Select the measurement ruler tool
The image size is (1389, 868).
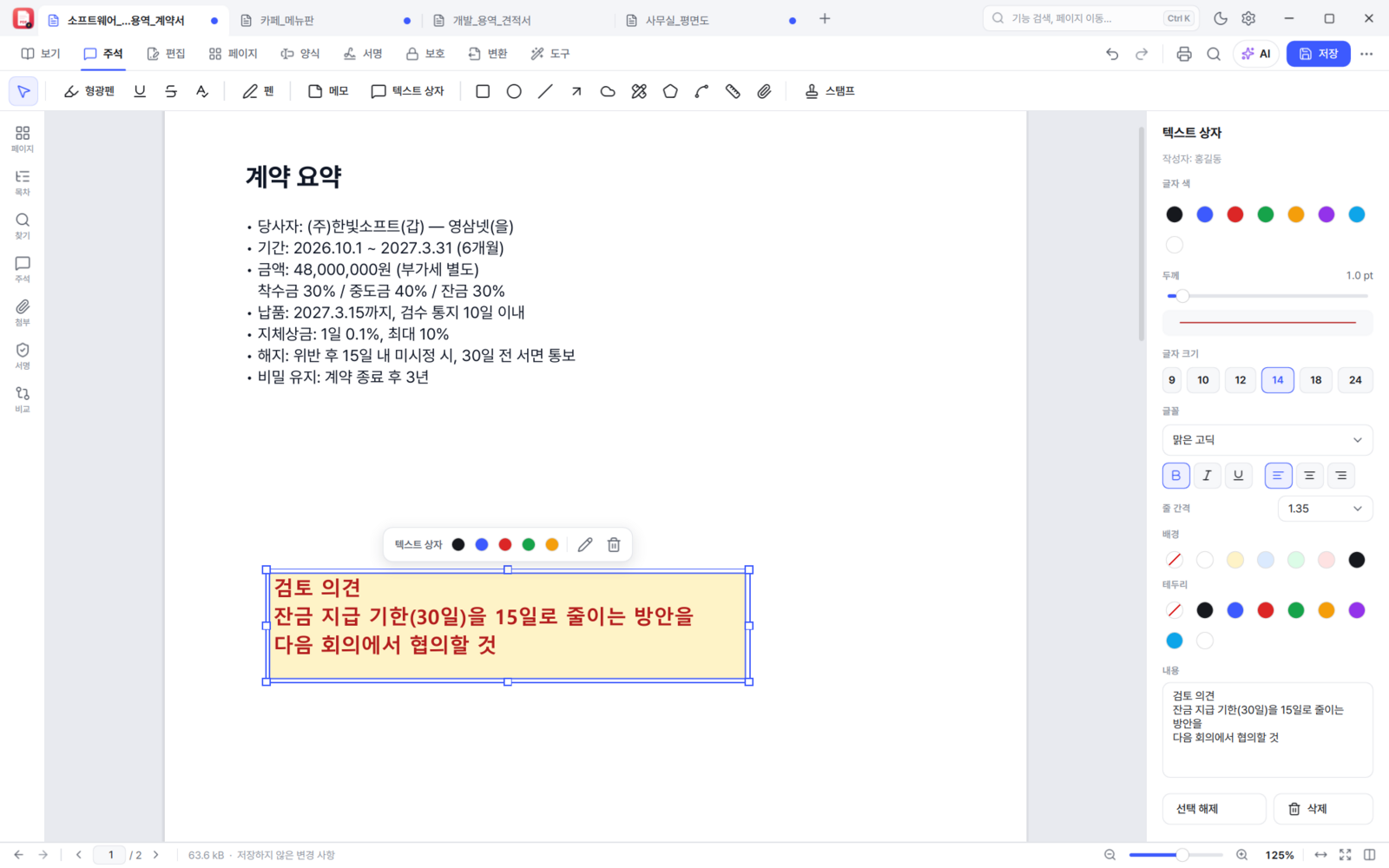733,91
